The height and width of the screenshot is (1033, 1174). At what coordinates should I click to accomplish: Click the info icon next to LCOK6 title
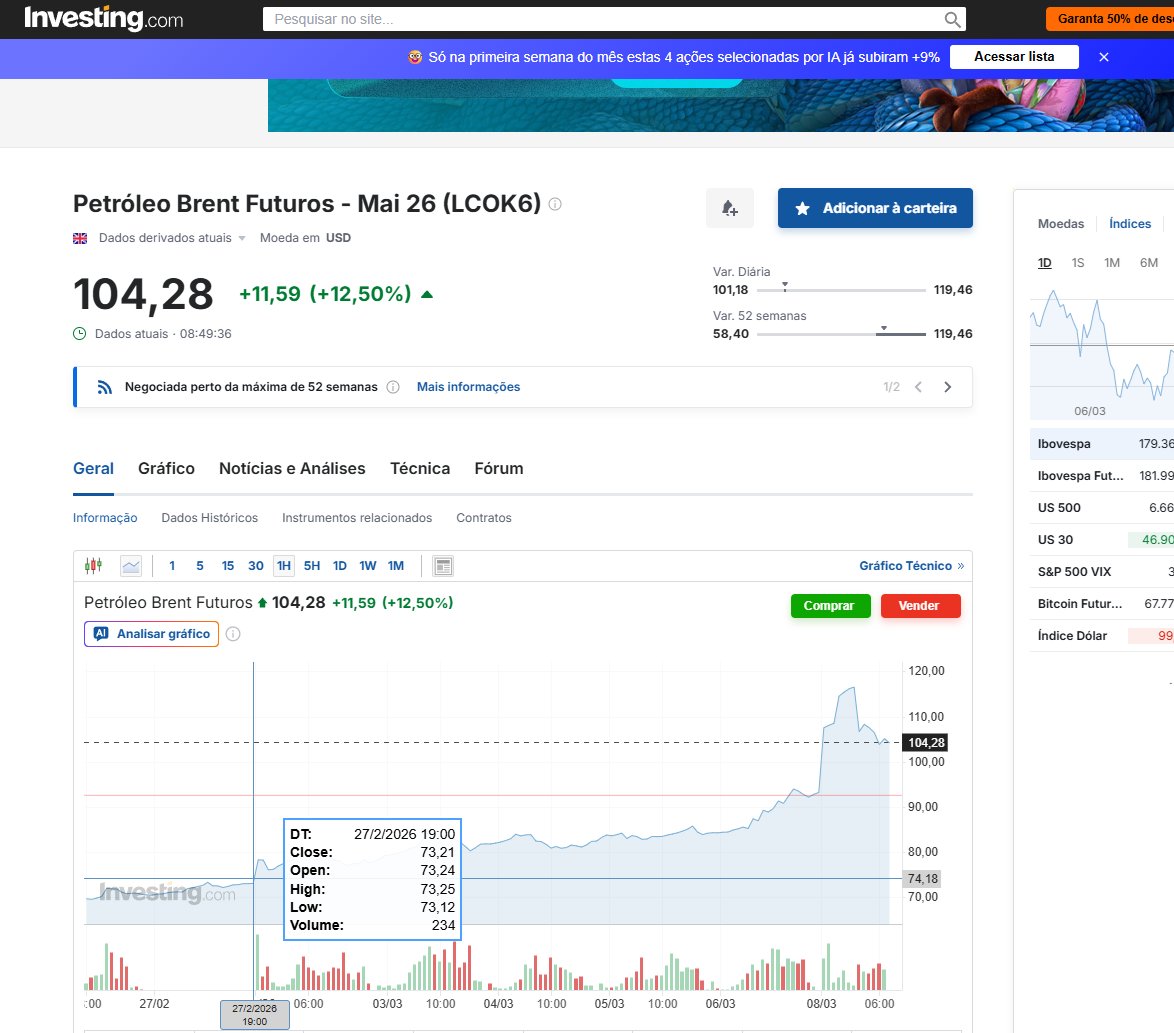pyautogui.click(x=555, y=204)
